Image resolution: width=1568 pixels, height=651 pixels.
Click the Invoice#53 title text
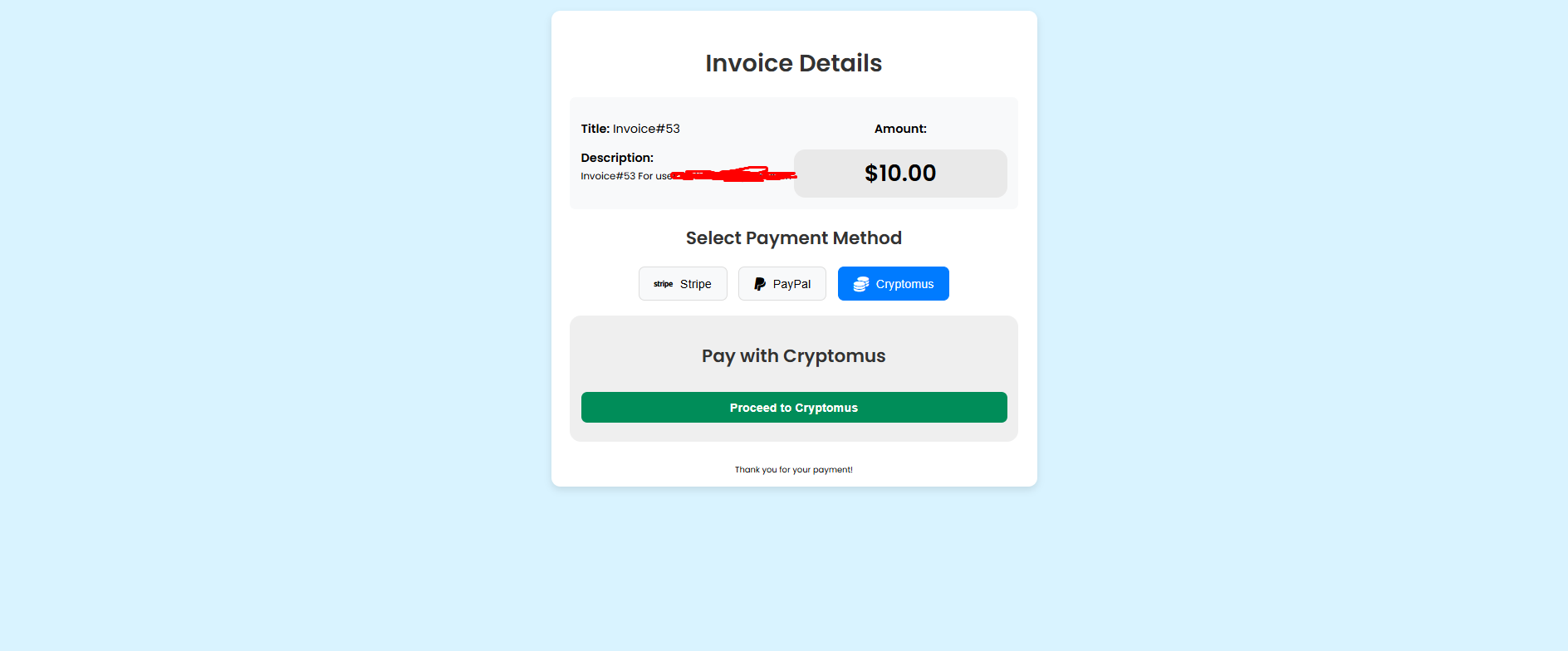646,129
